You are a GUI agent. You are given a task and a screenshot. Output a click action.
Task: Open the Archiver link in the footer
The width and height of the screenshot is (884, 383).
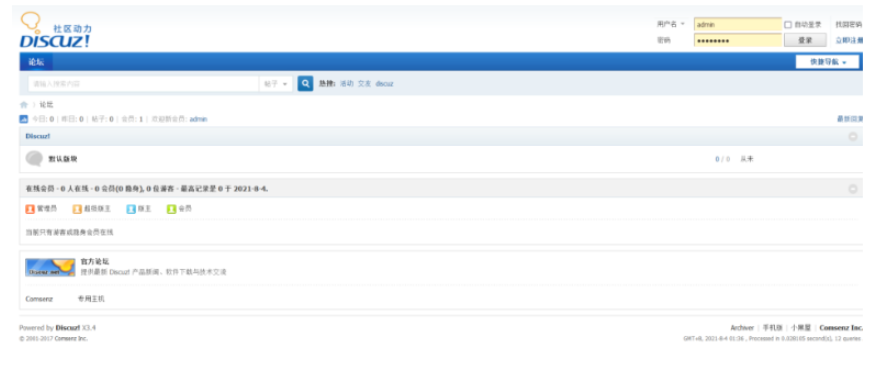(742, 328)
